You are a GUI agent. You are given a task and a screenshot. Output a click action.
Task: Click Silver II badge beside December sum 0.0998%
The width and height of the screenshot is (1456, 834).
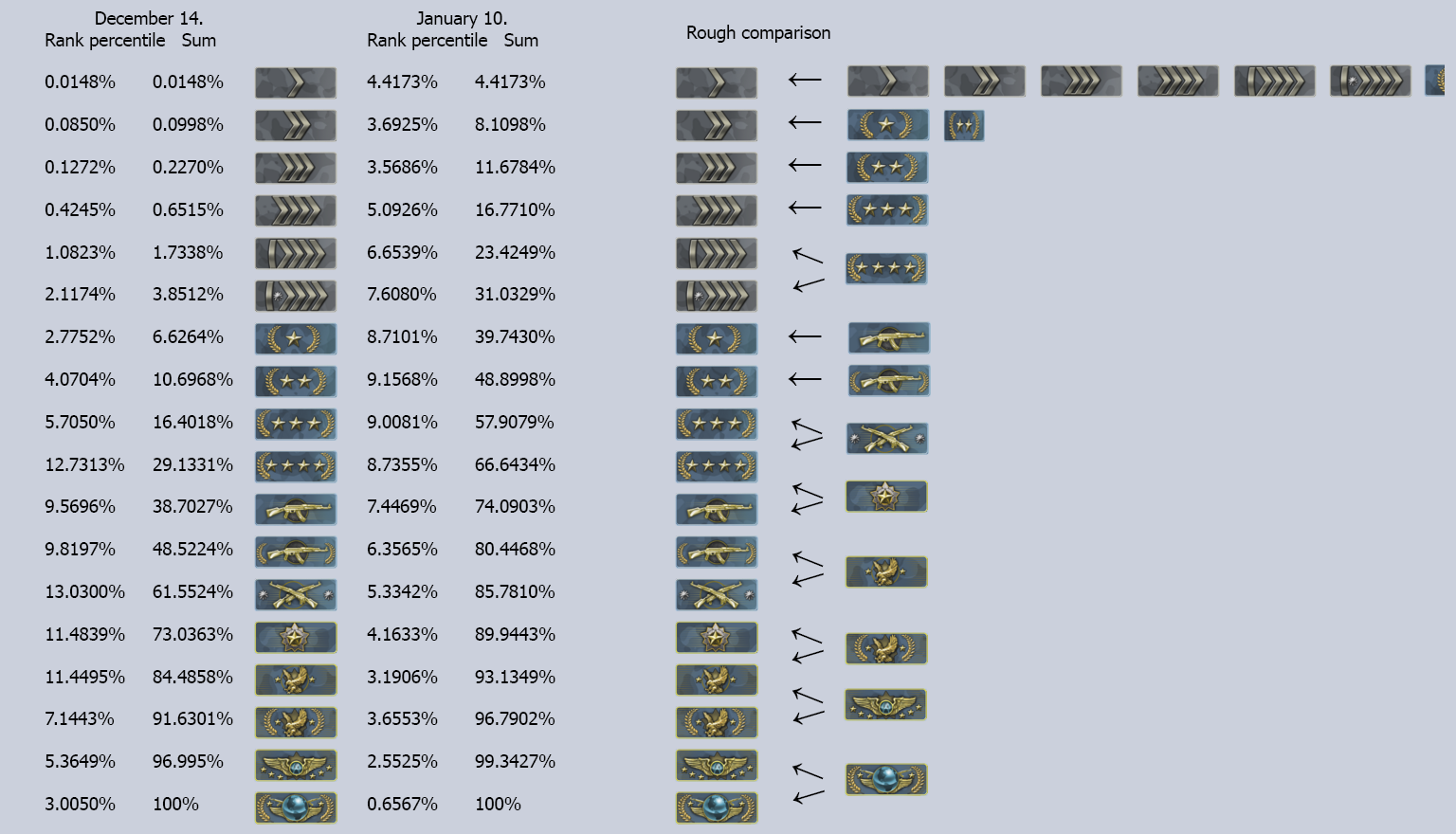tap(296, 125)
